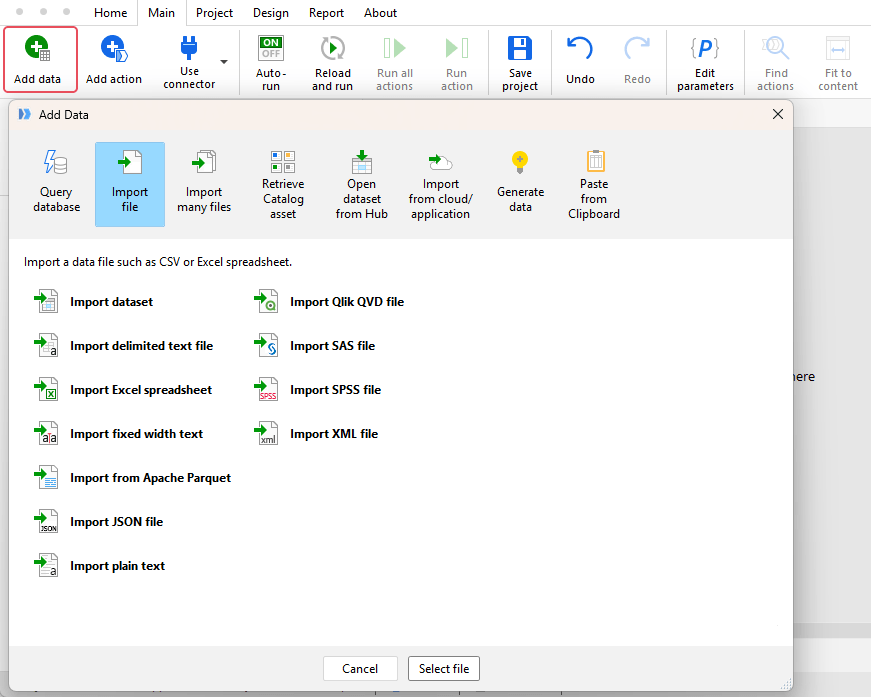Choose Import JSON file

tap(99, 522)
